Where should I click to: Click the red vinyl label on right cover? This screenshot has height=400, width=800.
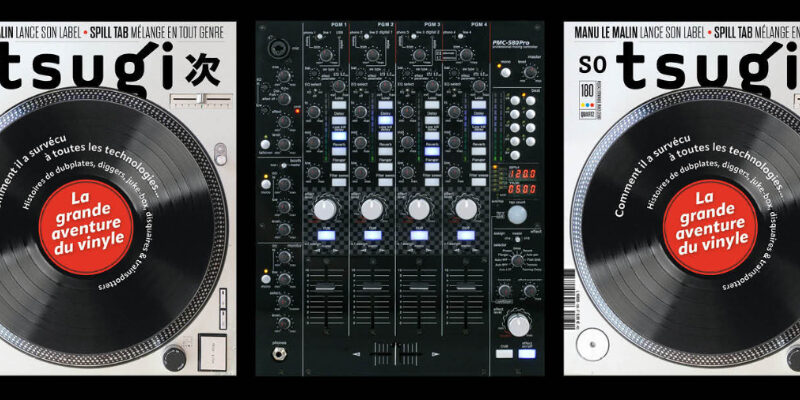coord(710,227)
